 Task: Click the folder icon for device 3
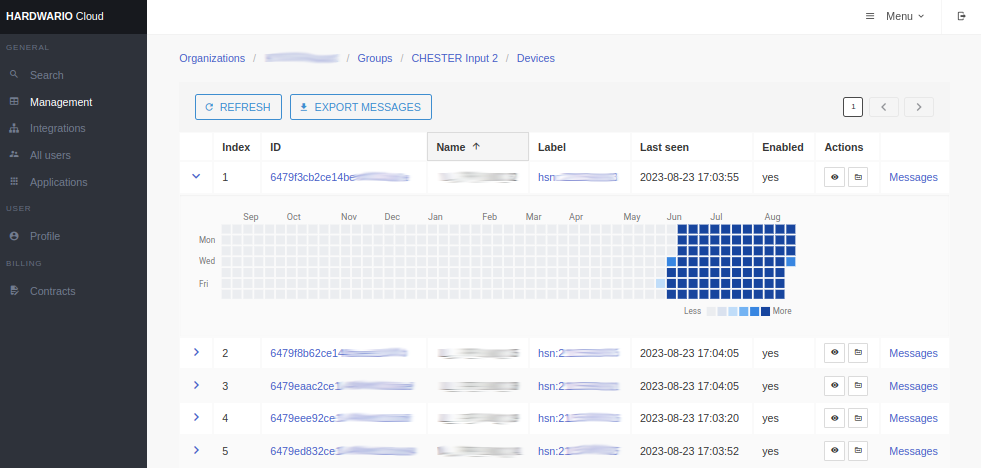(857, 385)
